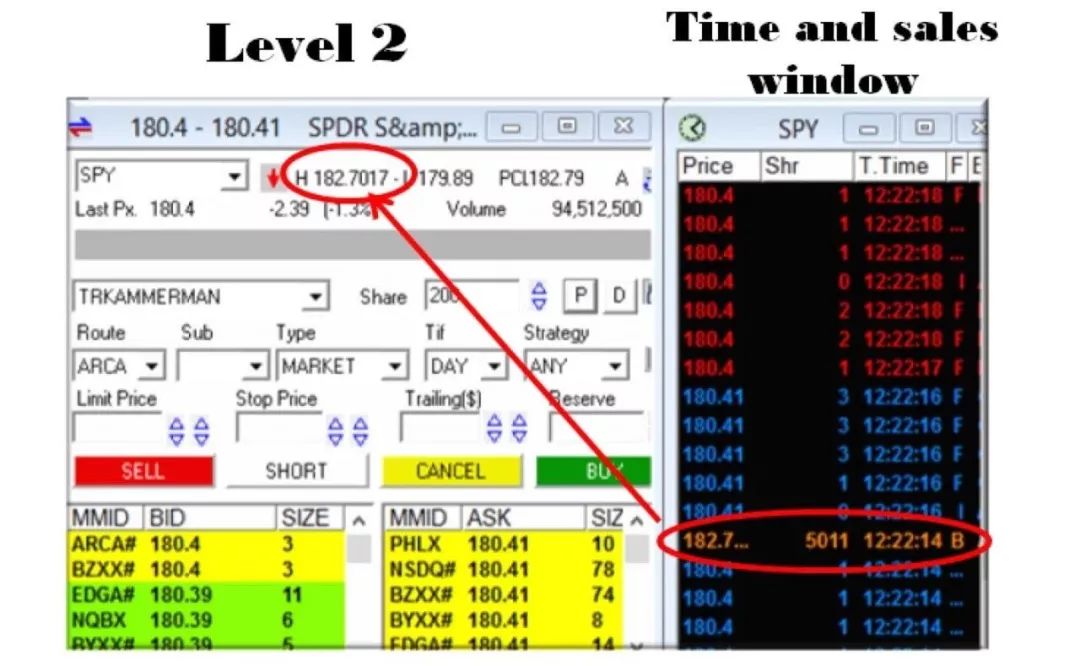This screenshot has height=666, width=1080.
Task: Click the Share quantity stepper arrows
Action: click(539, 296)
